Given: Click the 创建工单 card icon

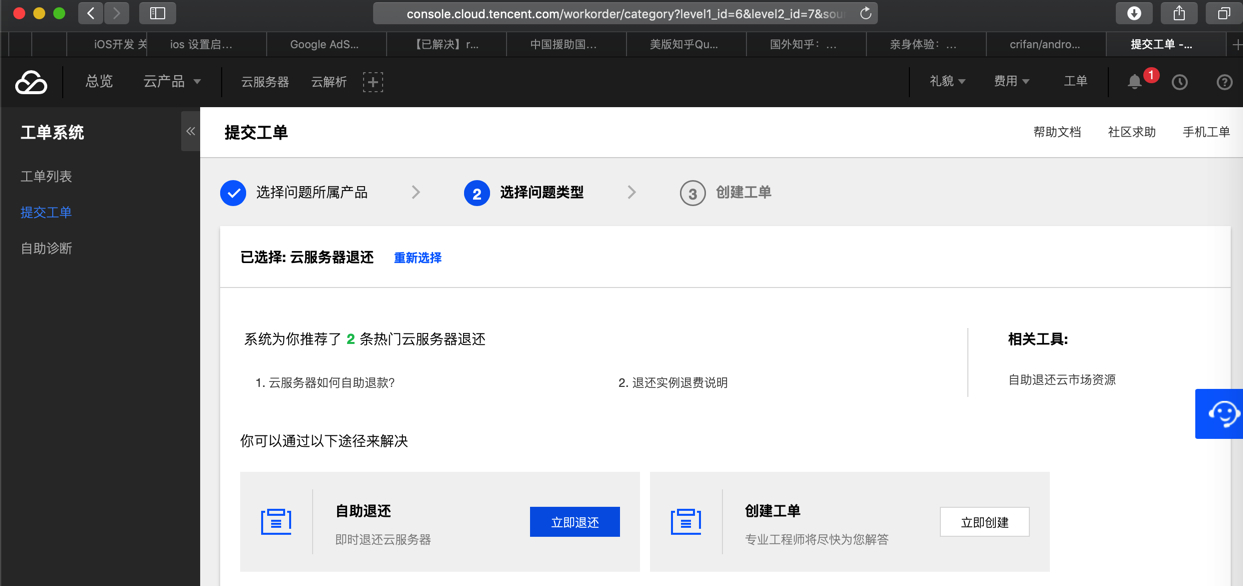Looking at the screenshot, I should point(686,522).
